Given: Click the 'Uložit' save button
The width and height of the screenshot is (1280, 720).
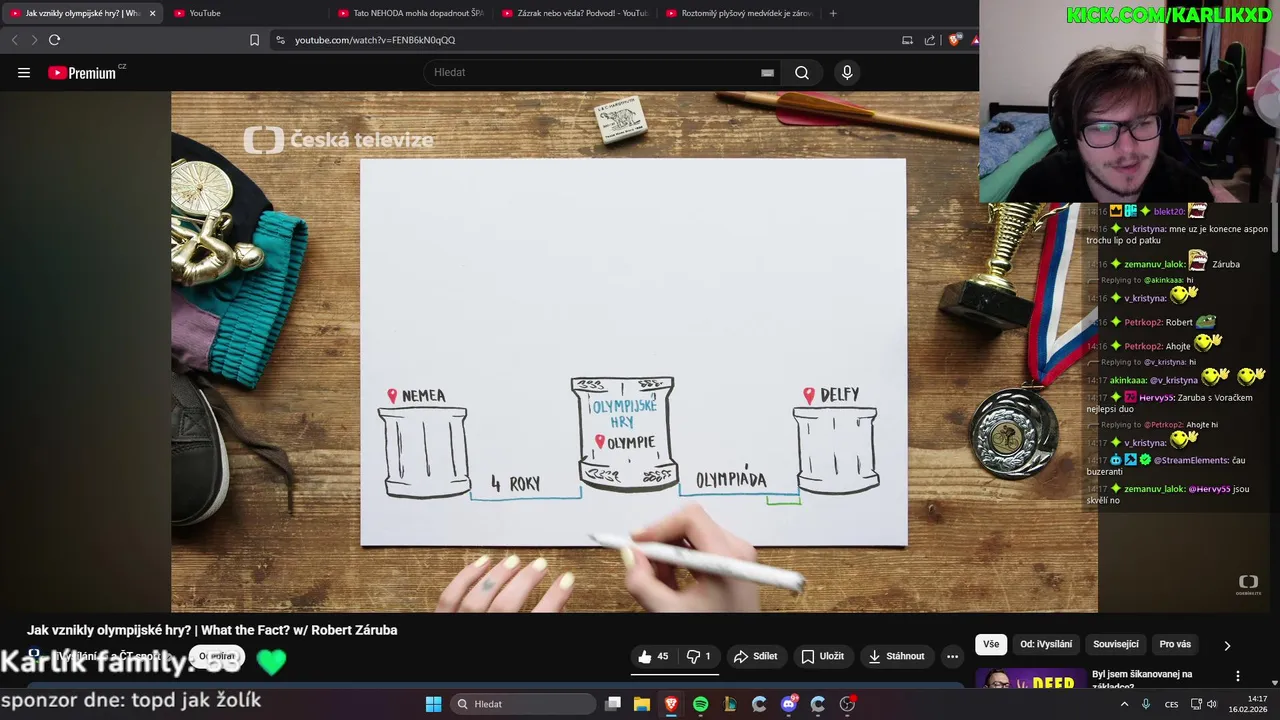Looking at the screenshot, I should 823,656.
